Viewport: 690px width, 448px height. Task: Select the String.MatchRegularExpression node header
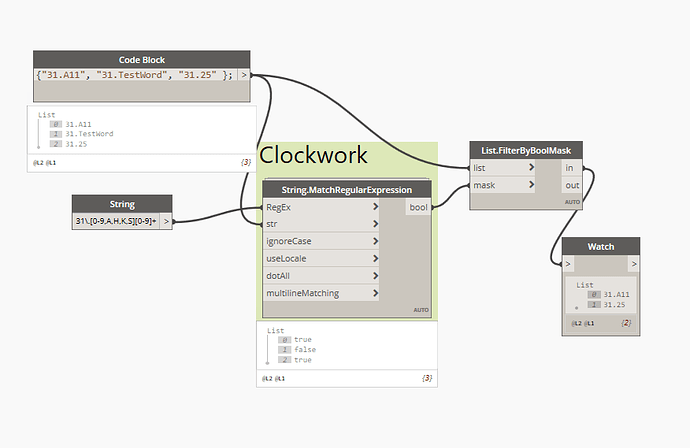click(x=347, y=190)
